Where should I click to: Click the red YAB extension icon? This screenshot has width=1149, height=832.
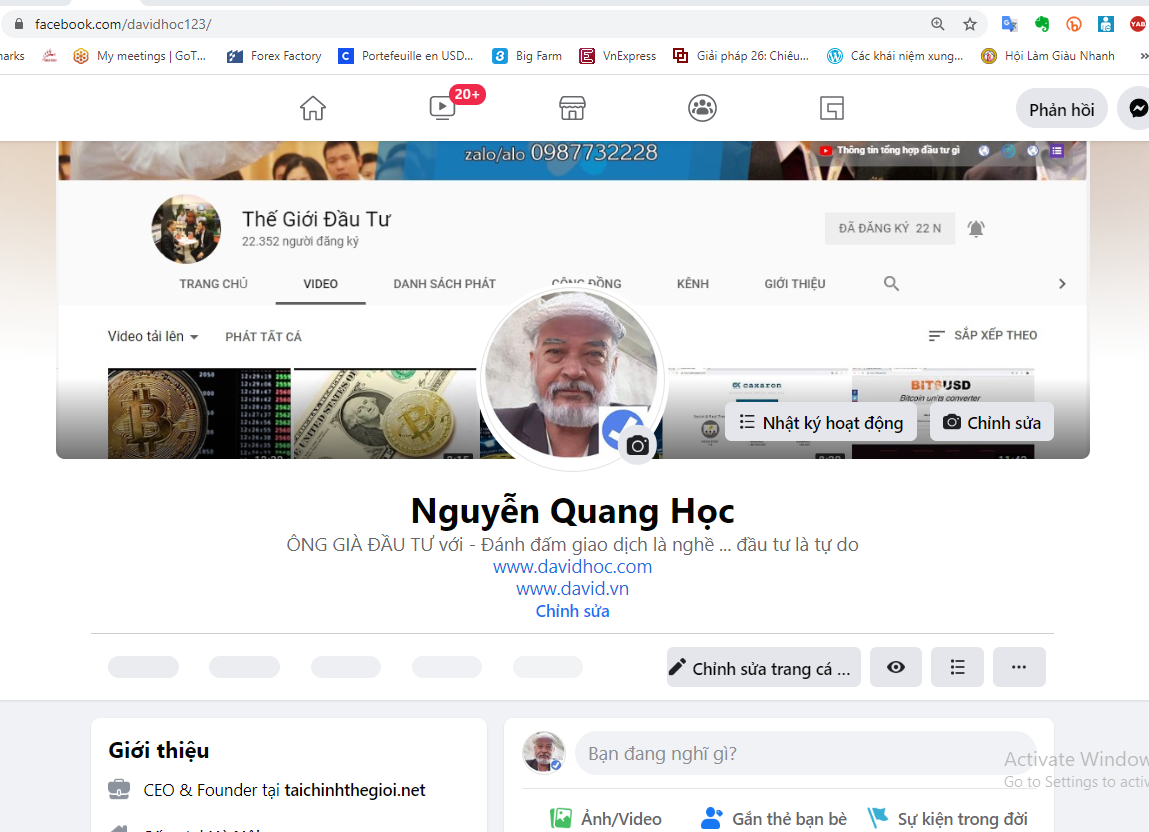click(x=1138, y=24)
